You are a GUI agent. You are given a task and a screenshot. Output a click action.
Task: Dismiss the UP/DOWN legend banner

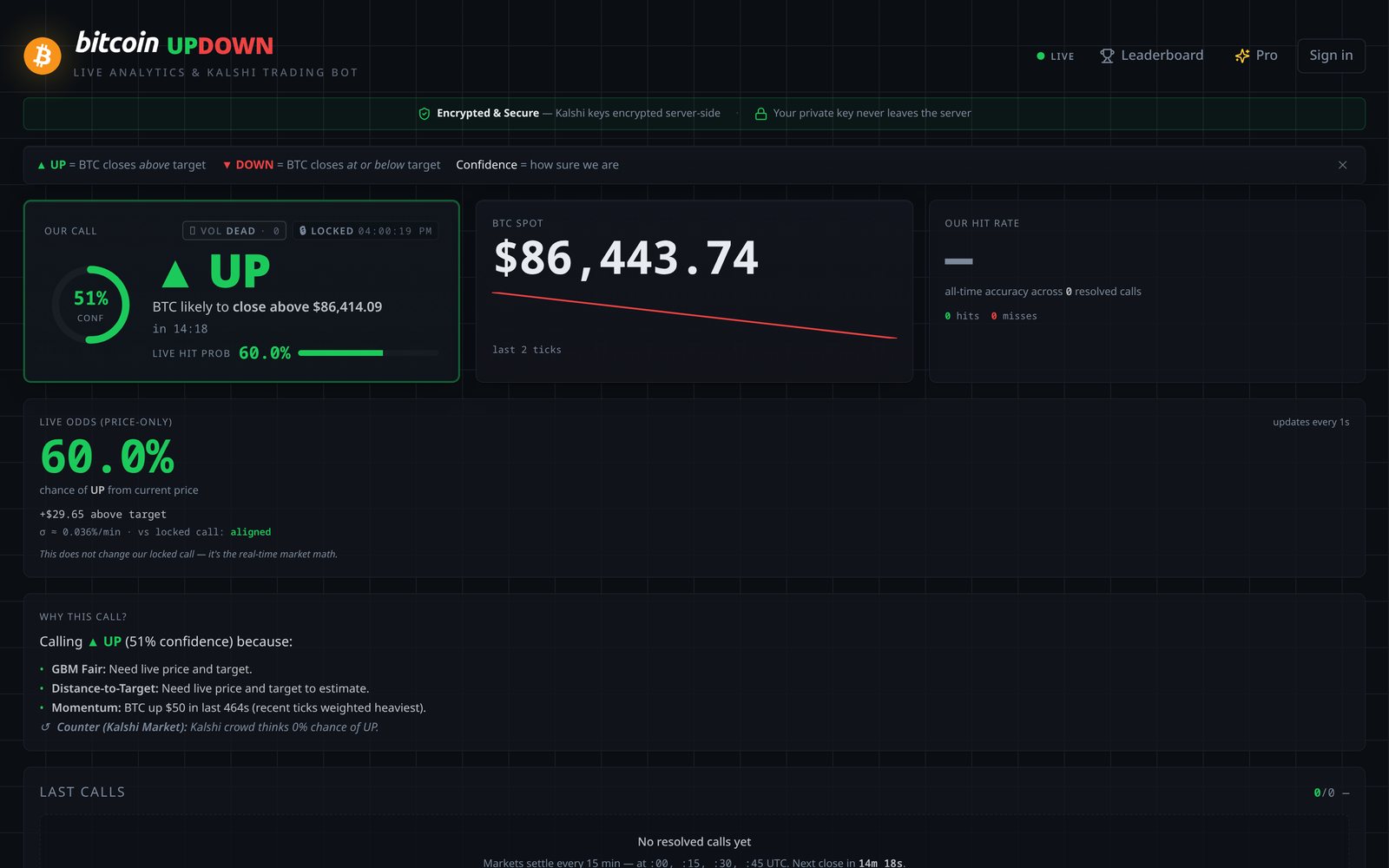coord(1342,165)
